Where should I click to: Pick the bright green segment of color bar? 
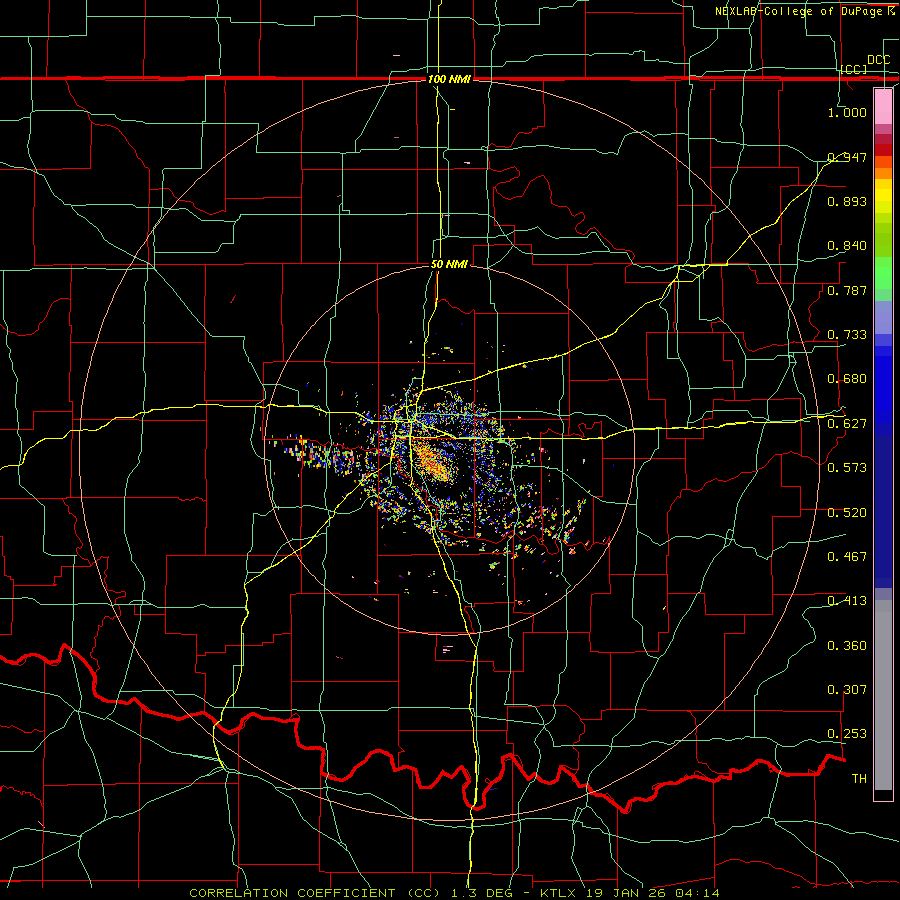click(883, 273)
